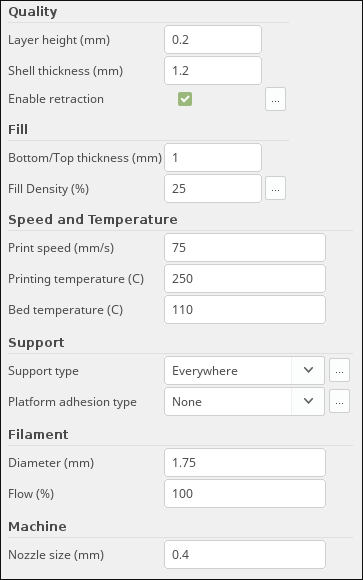The width and height of the screenshot is (363, 580).
Task: Open retraction settings ellipsis button
Action: click(275, 99)
